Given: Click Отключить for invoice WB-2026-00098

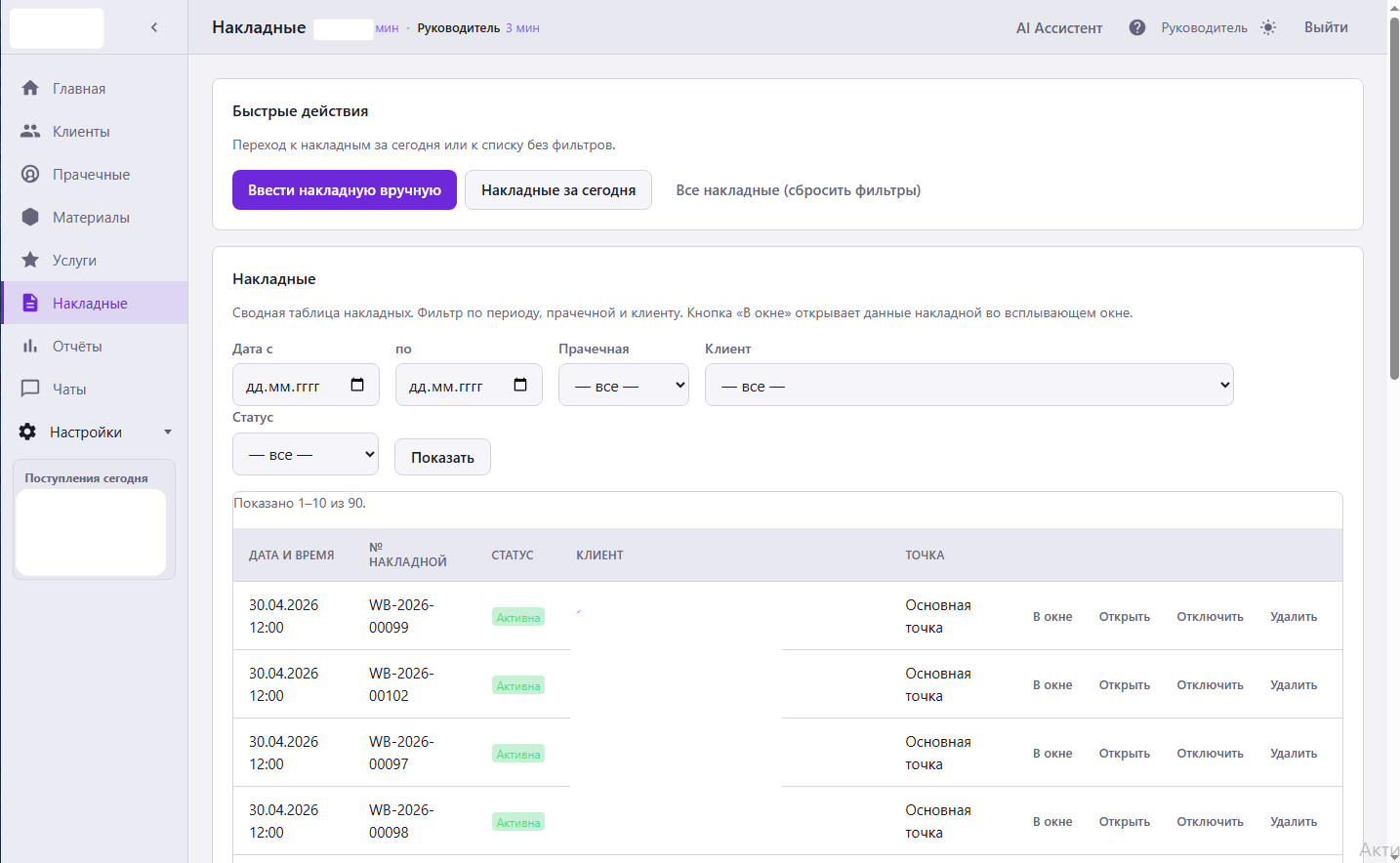Looking at the screenshot, I should pos(1210,821).
